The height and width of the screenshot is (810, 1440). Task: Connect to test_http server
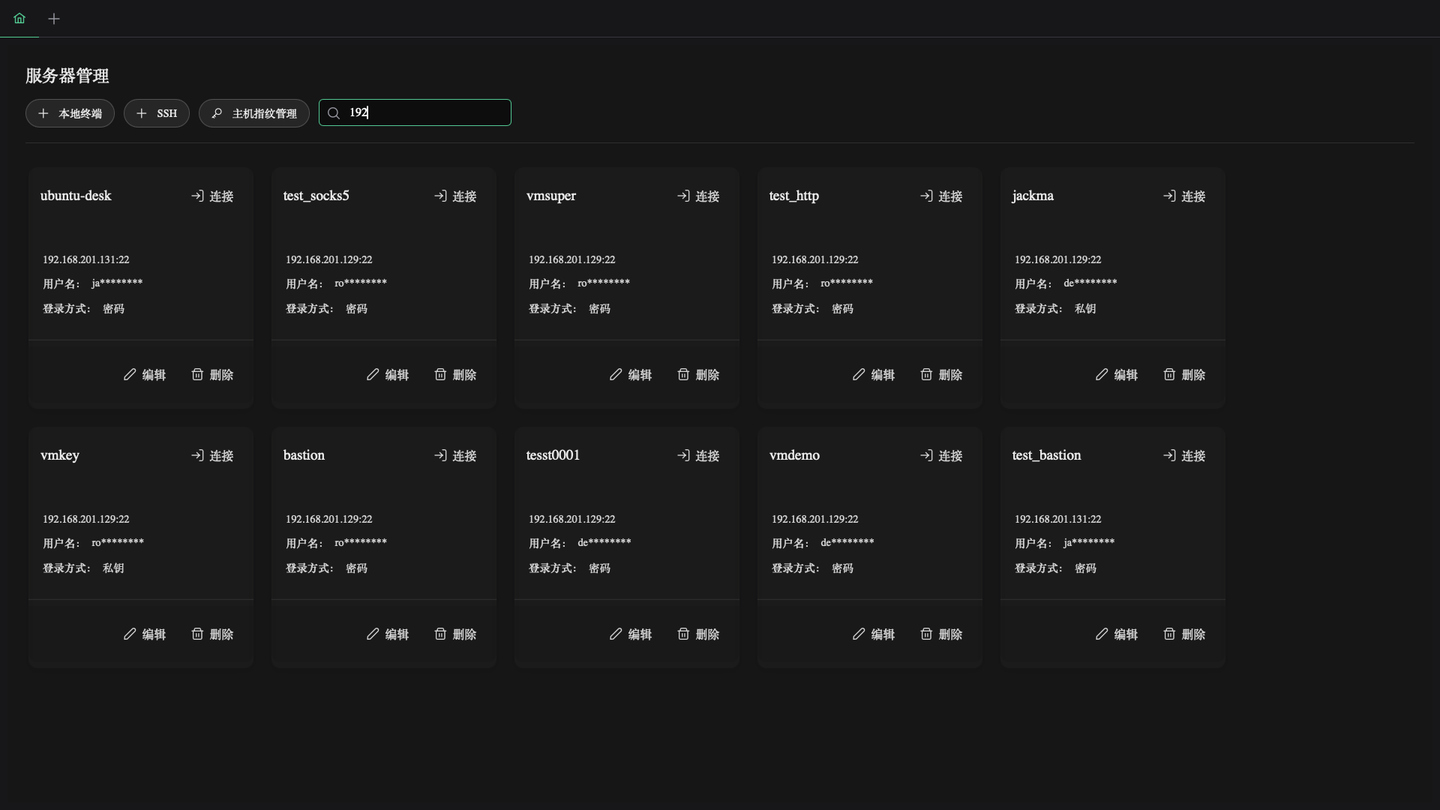(x=941, y=196)
